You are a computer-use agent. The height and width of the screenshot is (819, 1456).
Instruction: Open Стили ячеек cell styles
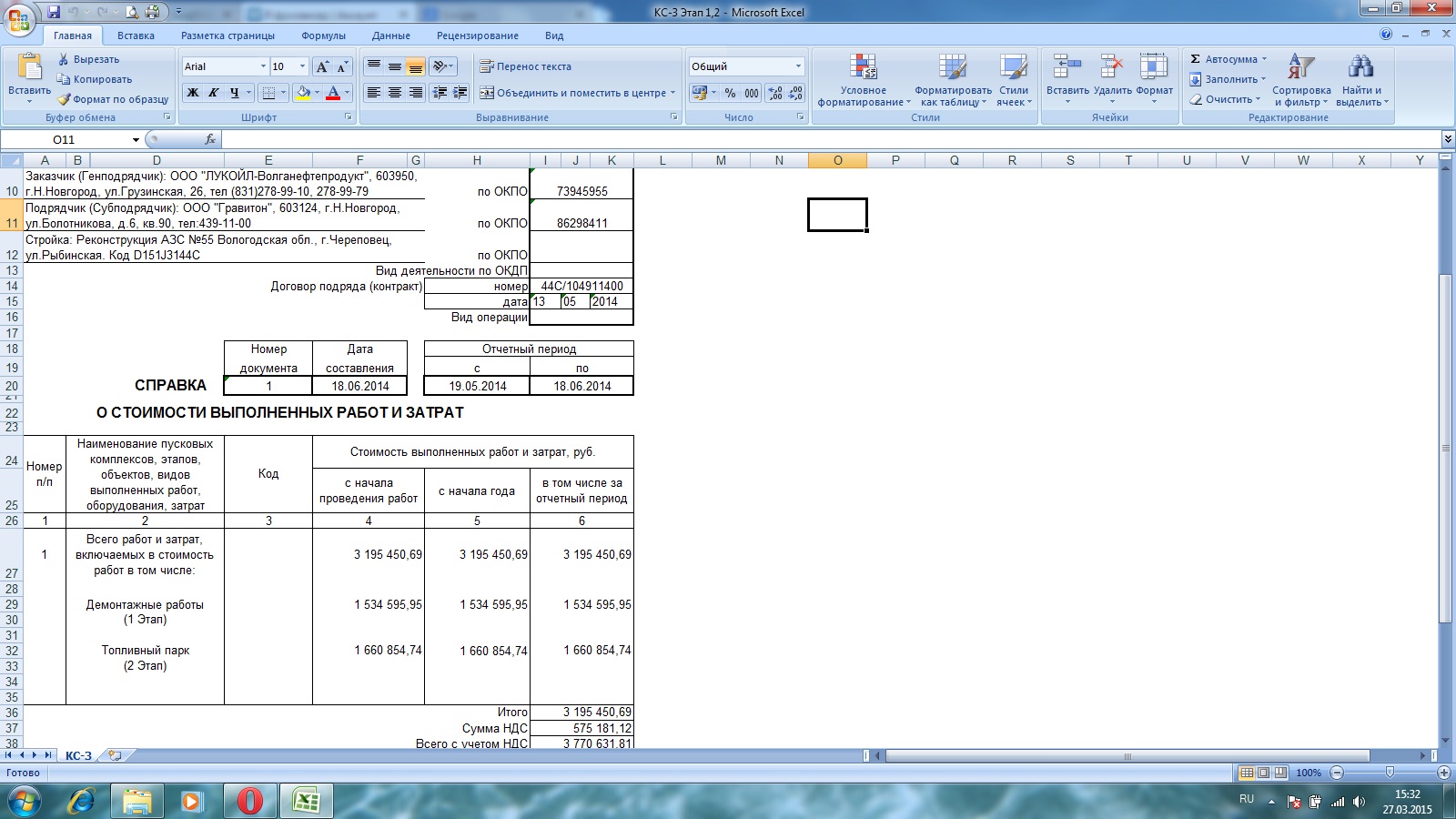point(1014,80)
